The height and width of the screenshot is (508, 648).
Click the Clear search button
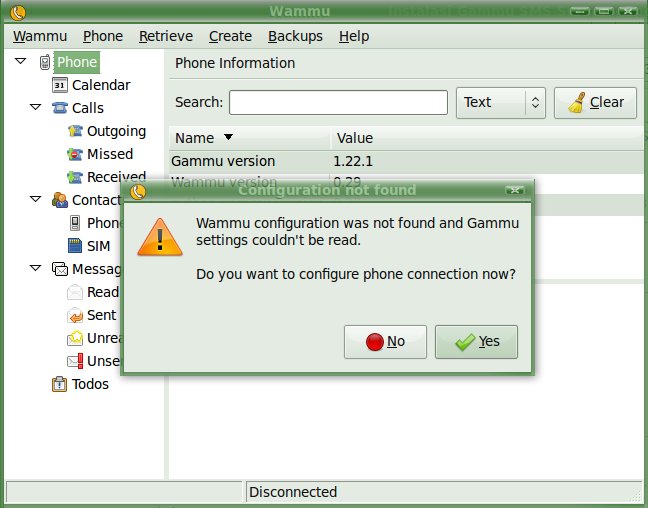click(x=595, y=103)
